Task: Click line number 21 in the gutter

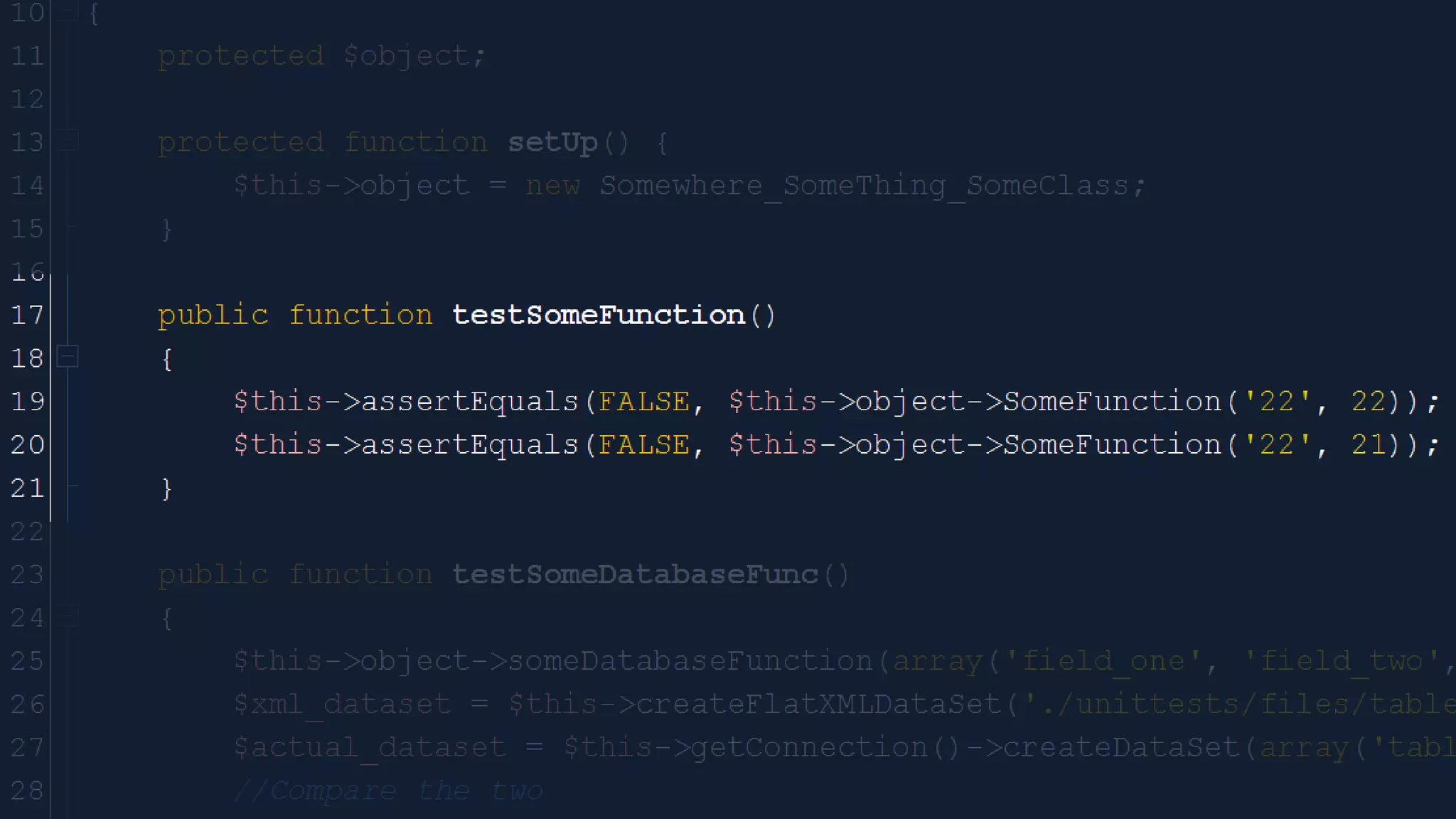Action: (x=27, y=488)
